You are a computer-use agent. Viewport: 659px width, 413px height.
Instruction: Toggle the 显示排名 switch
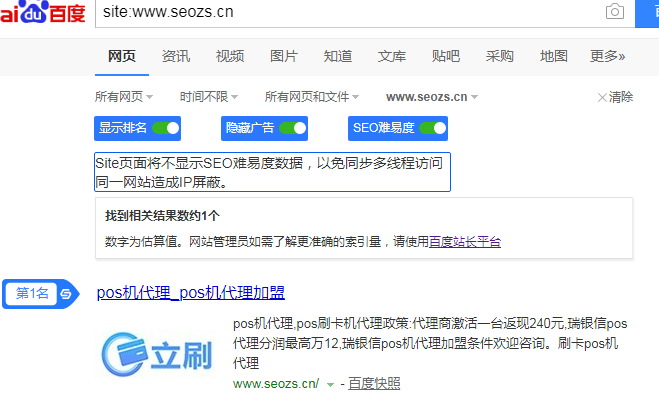pos(166,128)
